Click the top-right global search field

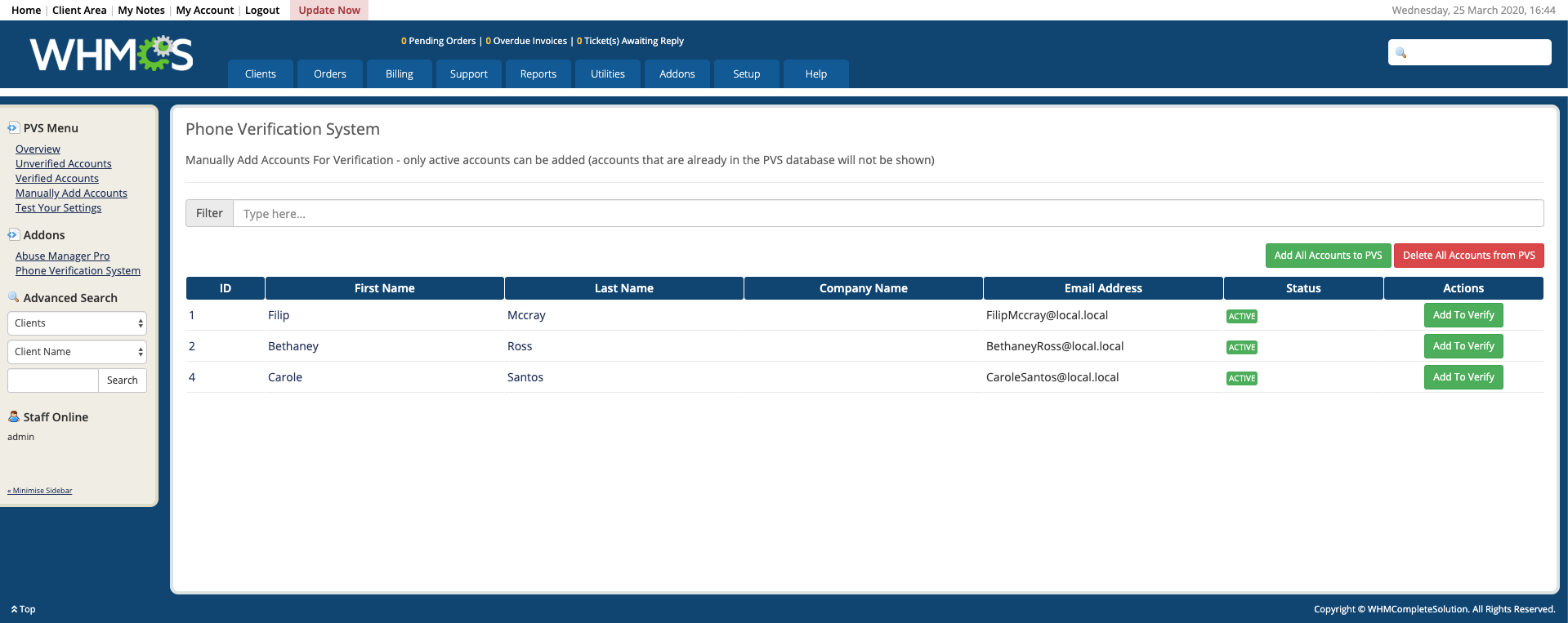pyautogui.click(x=1469, y=52)
